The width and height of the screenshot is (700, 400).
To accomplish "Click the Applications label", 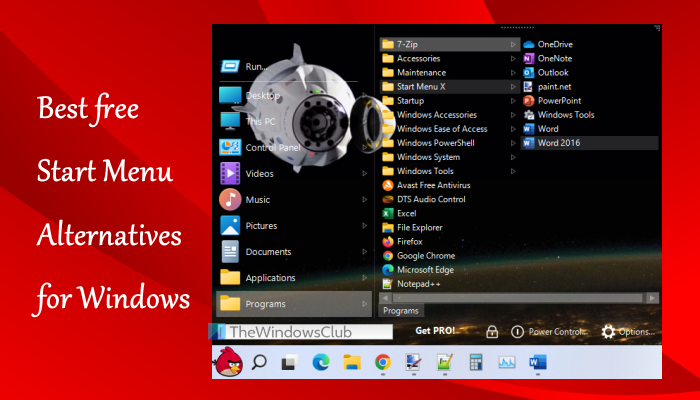I will 271,278.
